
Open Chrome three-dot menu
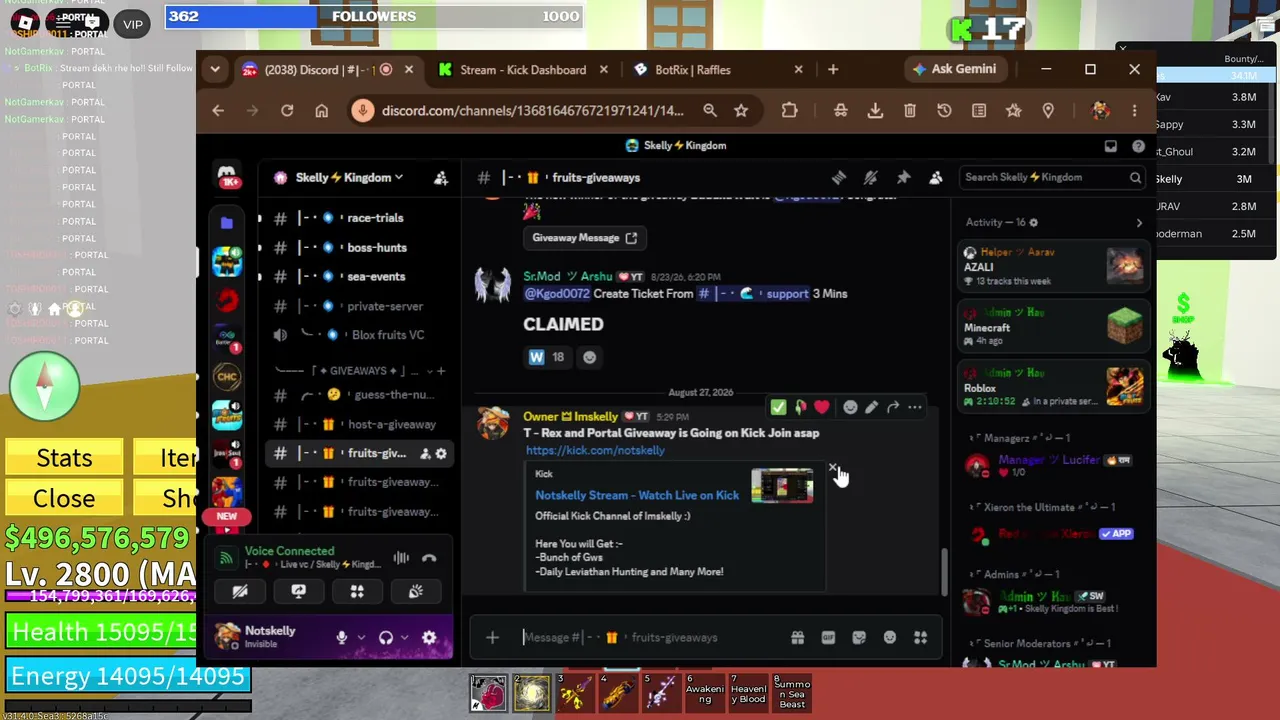1134,111
